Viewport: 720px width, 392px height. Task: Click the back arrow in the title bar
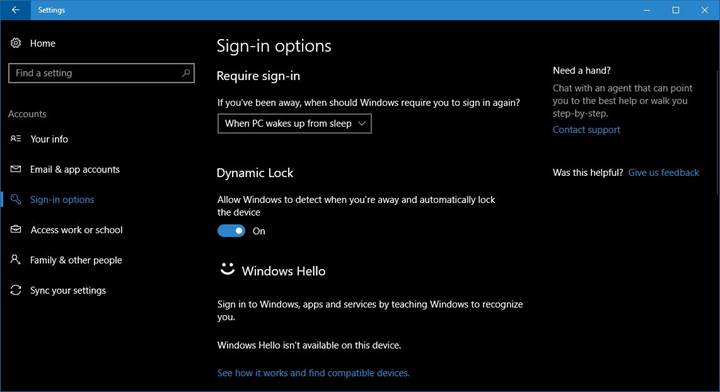click(15, 10)
